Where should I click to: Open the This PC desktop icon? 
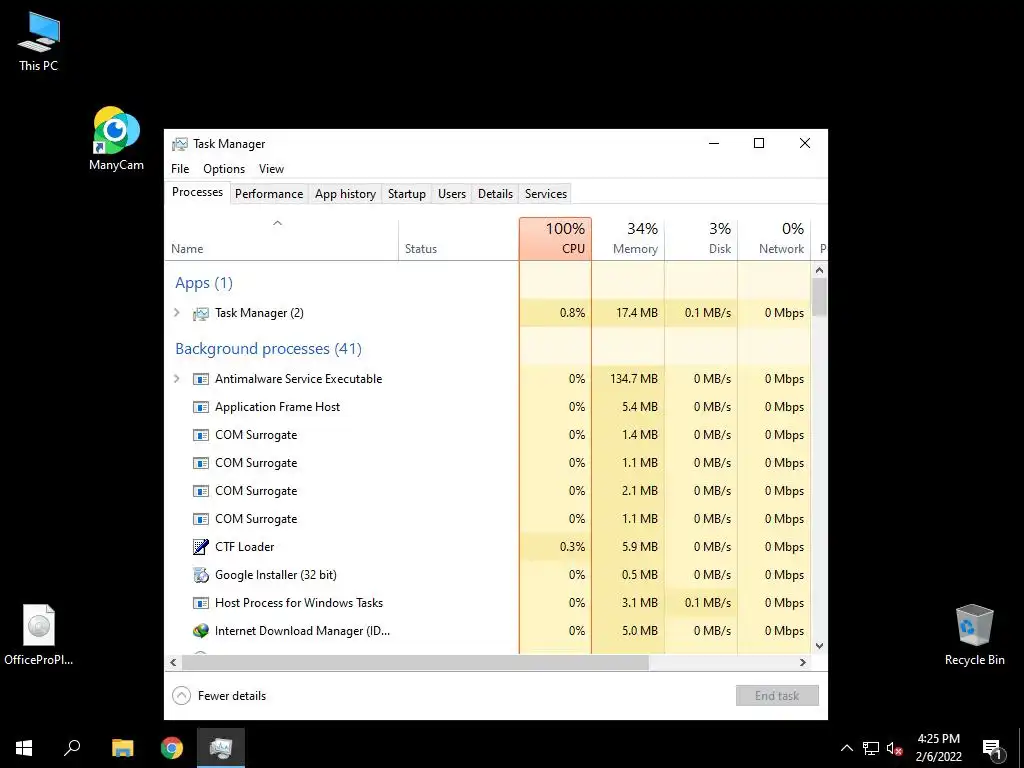tap(39, 40)
